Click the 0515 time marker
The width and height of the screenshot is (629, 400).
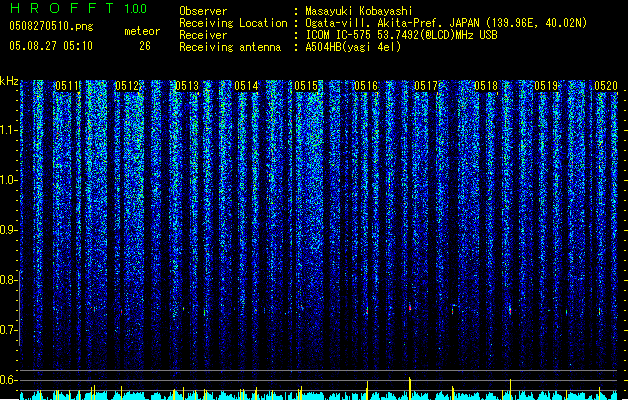306,86
